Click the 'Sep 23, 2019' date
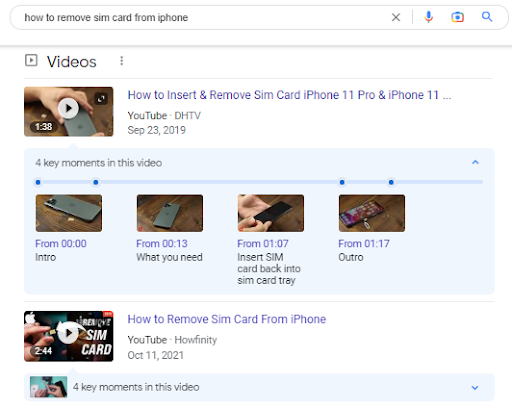The height and width of the screenshot is (408, 512). (156, 130)
